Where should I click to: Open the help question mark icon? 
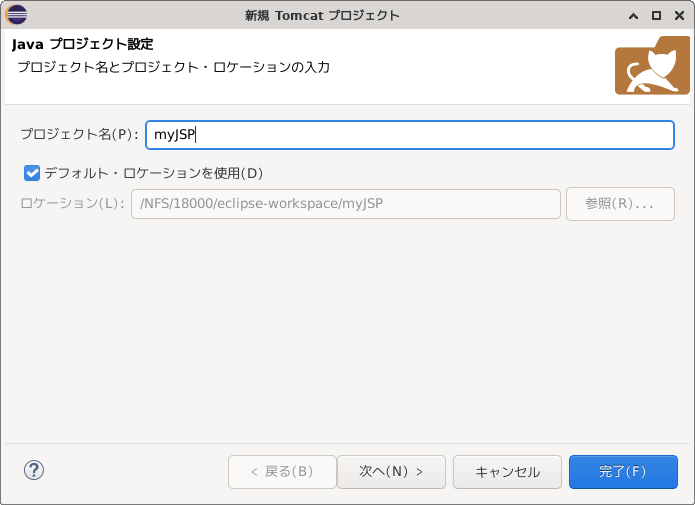[34, 470]
